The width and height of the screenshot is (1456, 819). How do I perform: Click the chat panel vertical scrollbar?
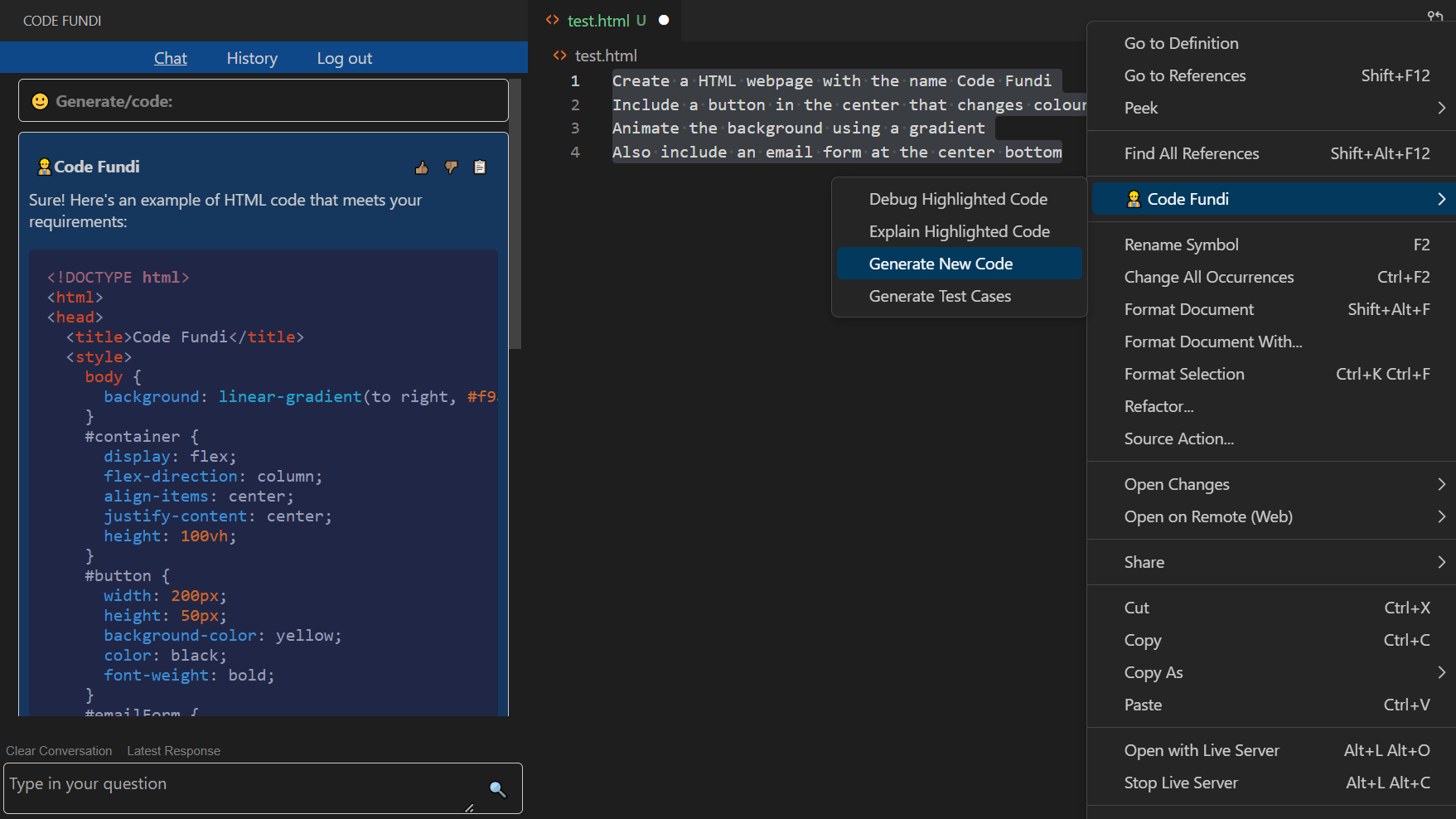tap(515, 214)
